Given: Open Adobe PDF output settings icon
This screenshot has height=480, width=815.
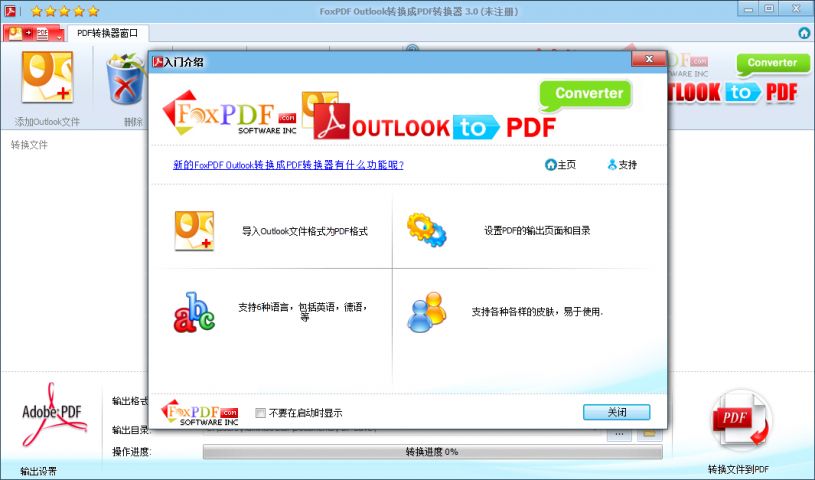Looking at the screenshot, I should (54, 417).
